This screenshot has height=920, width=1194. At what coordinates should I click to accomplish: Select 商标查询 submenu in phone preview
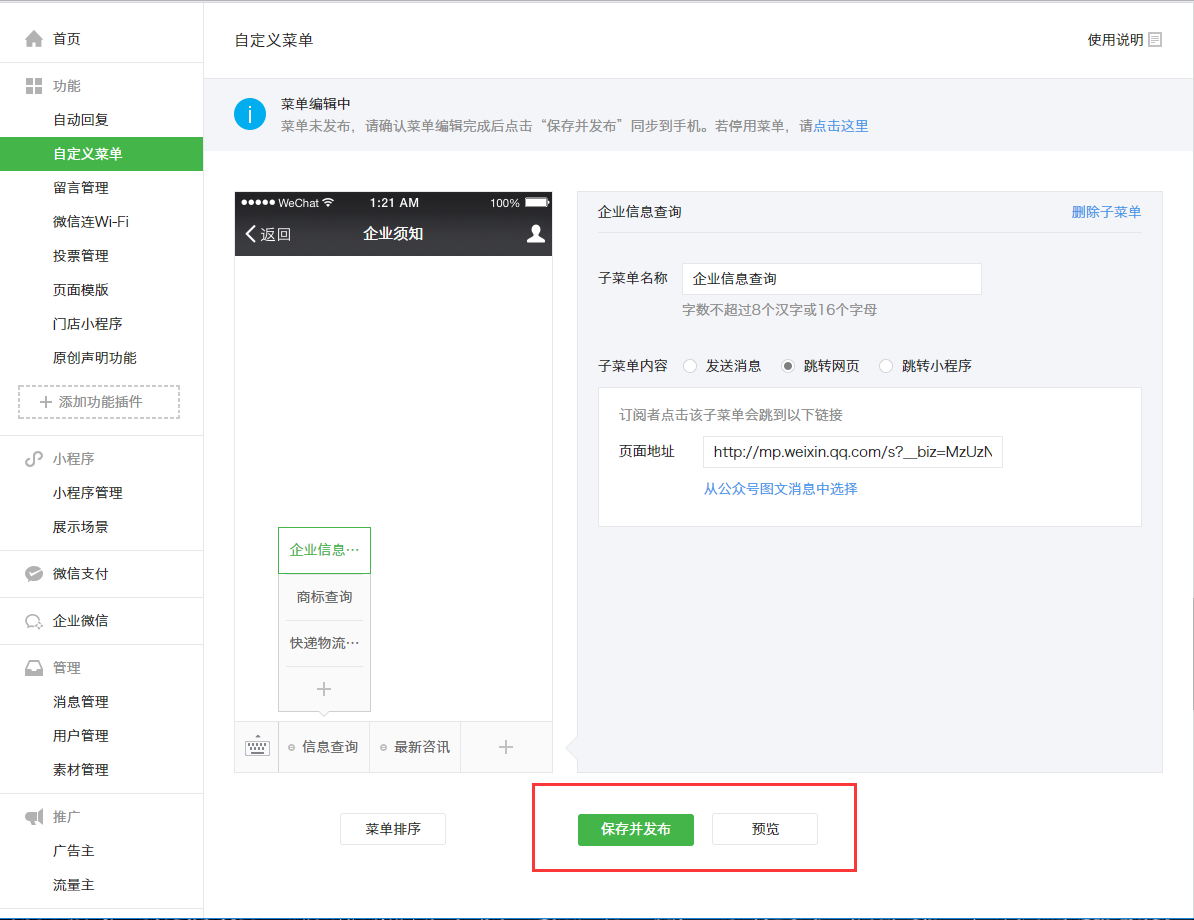324,597
